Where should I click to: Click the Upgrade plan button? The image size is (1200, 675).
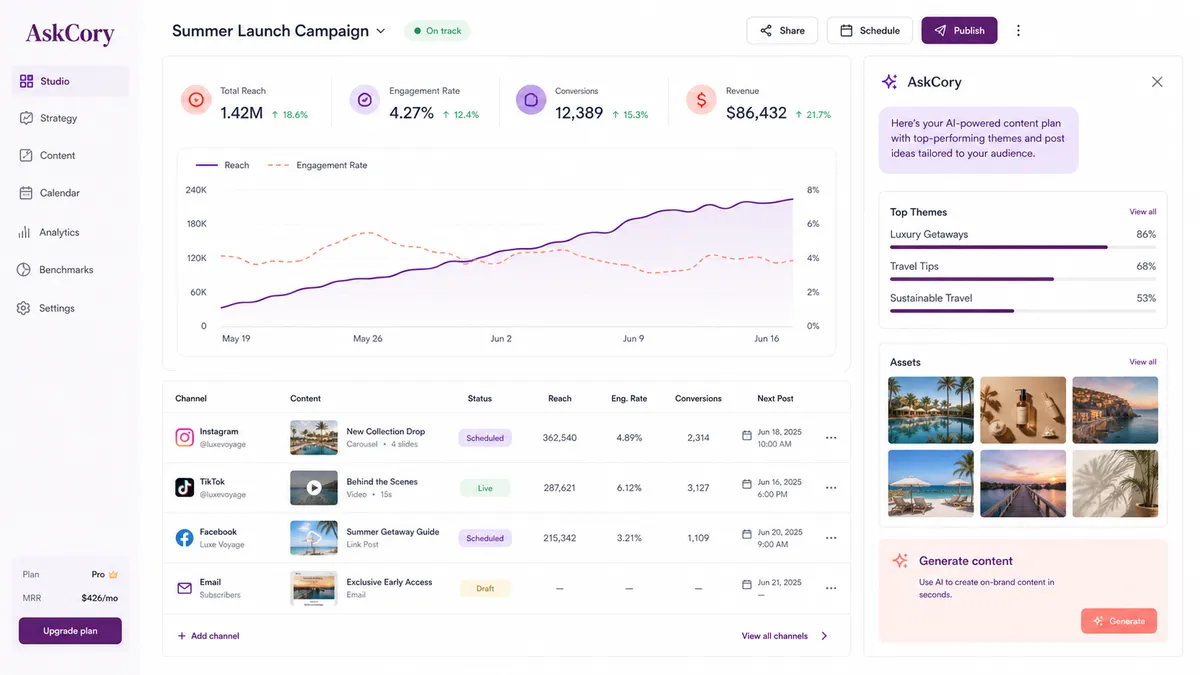[70, 631]
